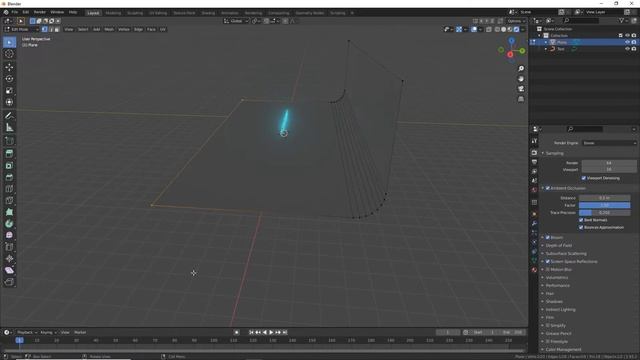Viewport: 640px width, 360px height.
Task: Enable the Motion Blur checkbox
Action: [x=548, y=269]
